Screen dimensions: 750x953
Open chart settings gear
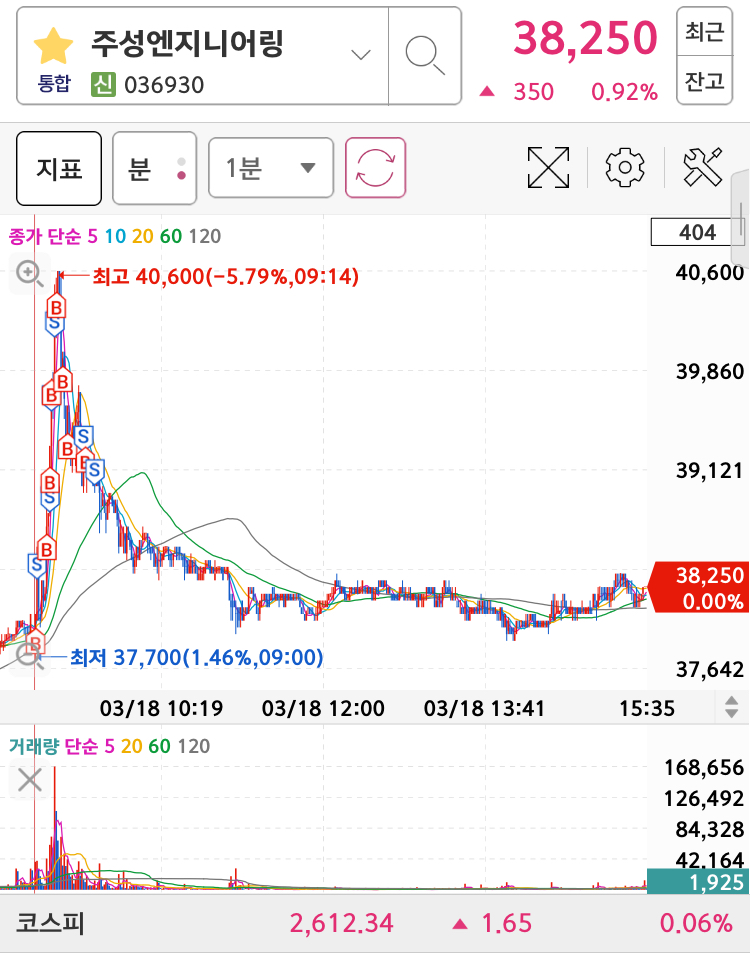tap(625, 167)
